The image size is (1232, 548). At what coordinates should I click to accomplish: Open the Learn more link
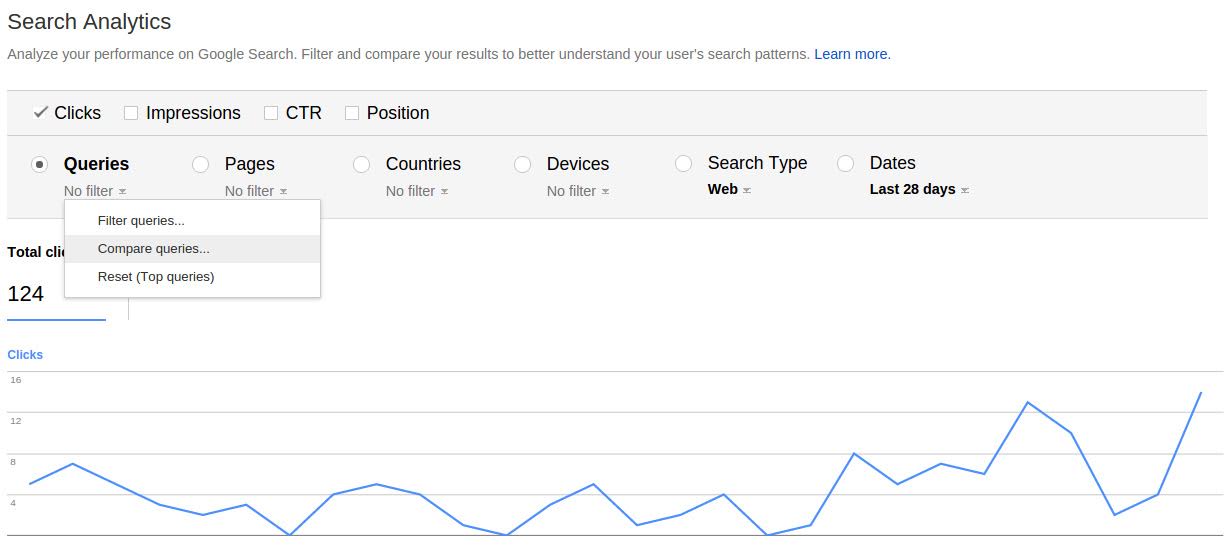852,54
